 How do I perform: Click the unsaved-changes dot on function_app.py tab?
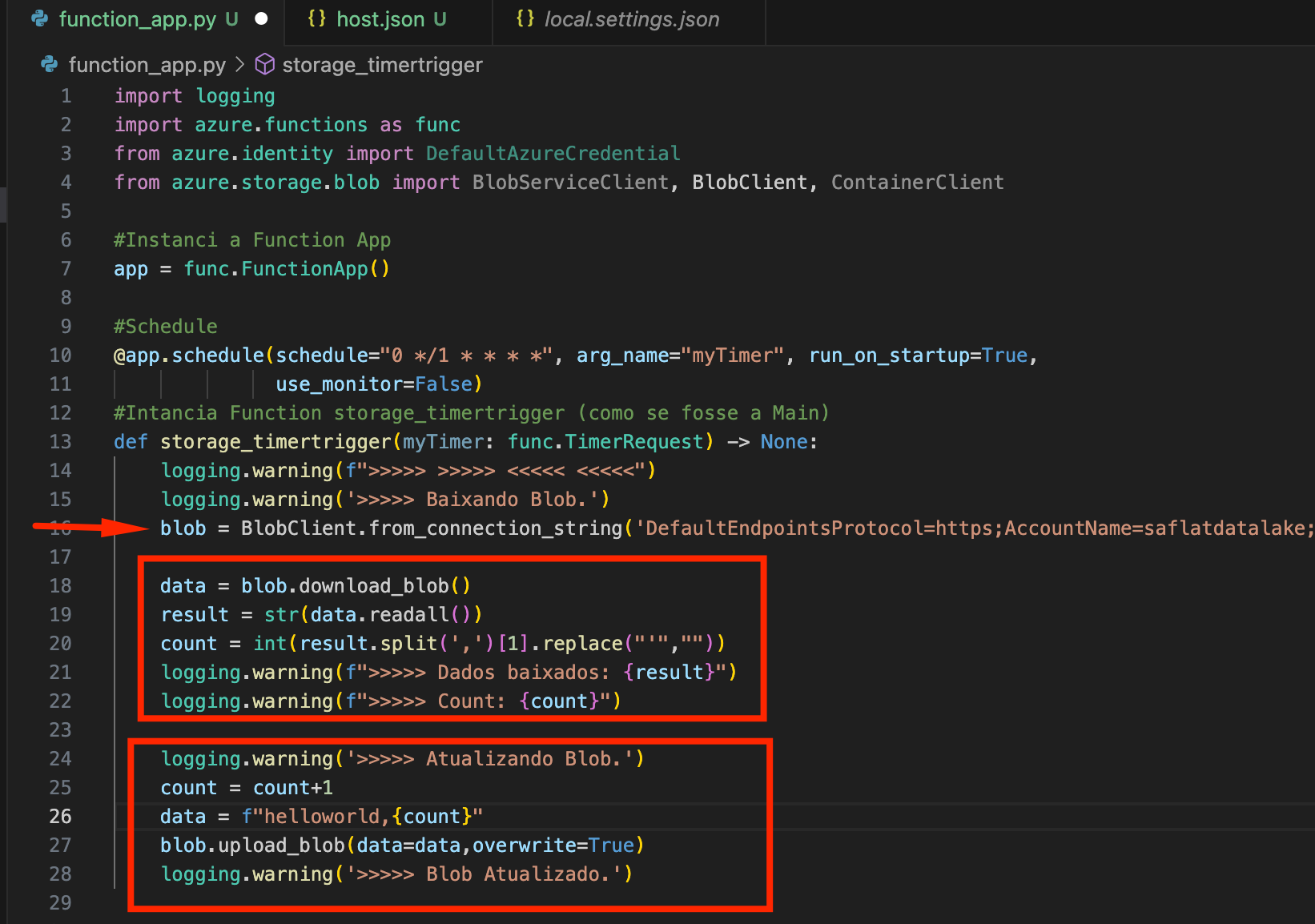pos(261,19)
